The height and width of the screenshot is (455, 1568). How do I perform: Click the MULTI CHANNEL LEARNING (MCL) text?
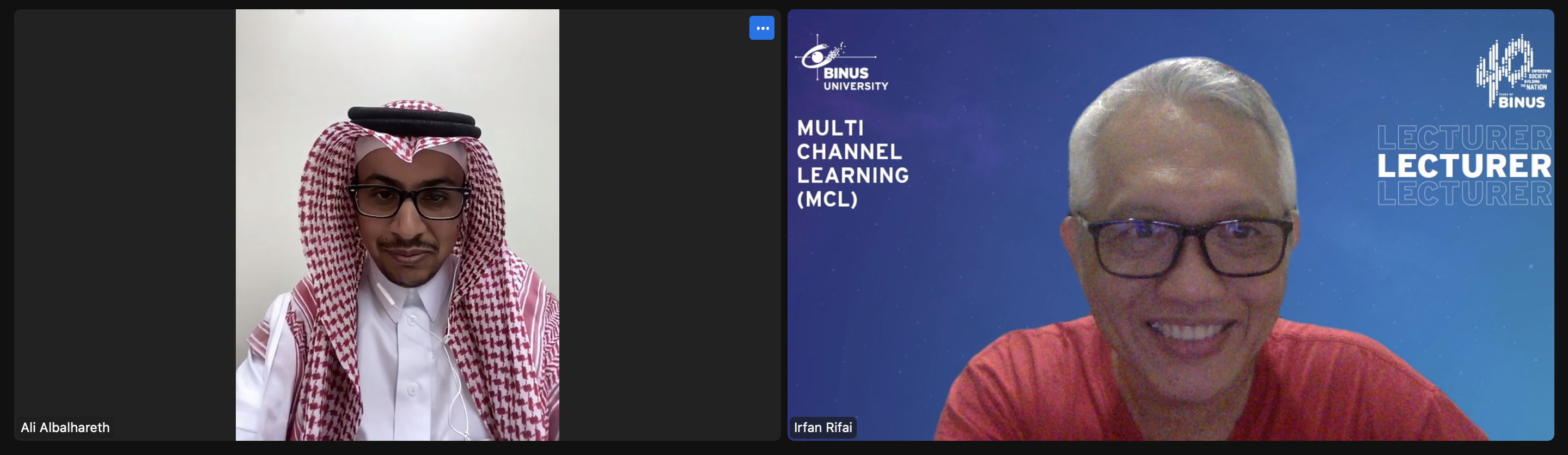click(x=853, y=164)
